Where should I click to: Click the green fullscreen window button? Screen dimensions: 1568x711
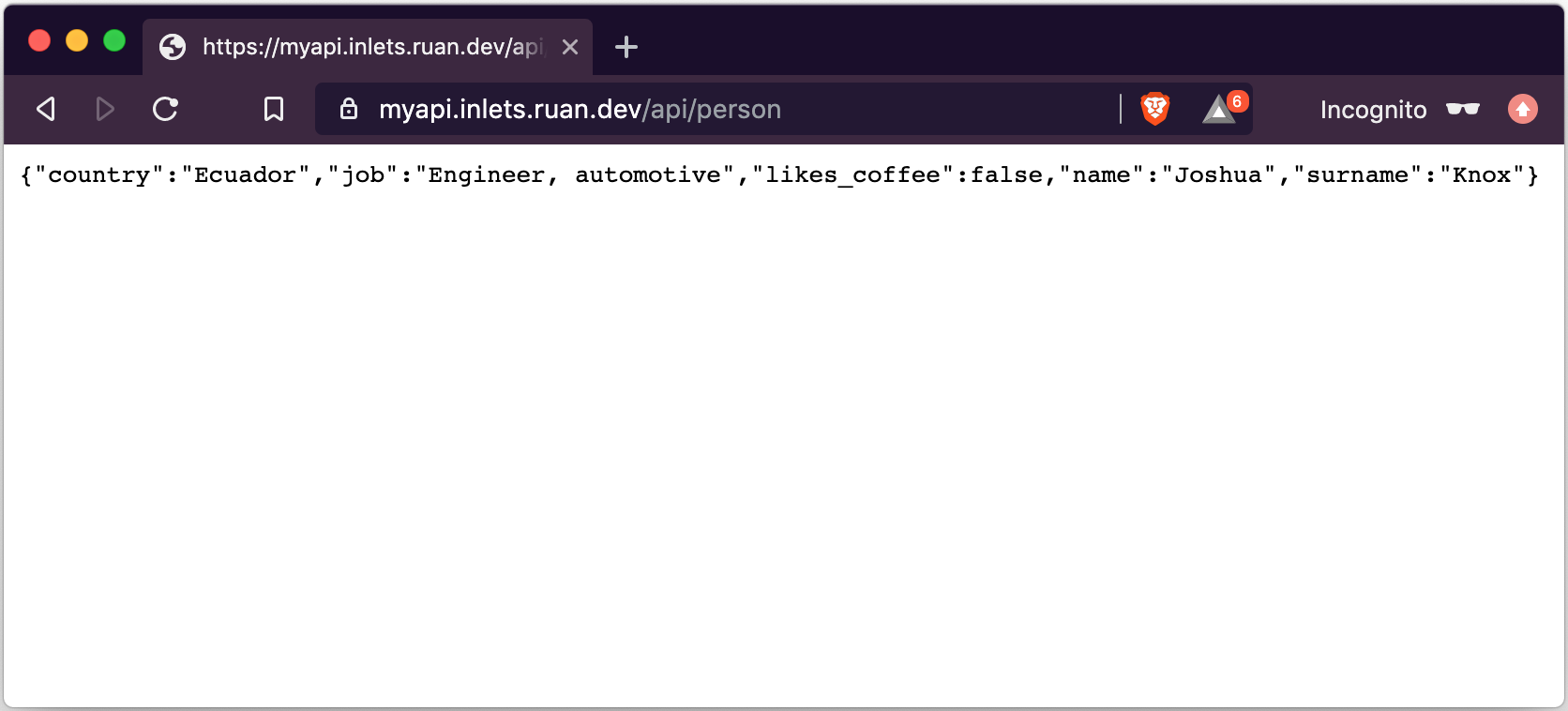[x=114, y=40]
